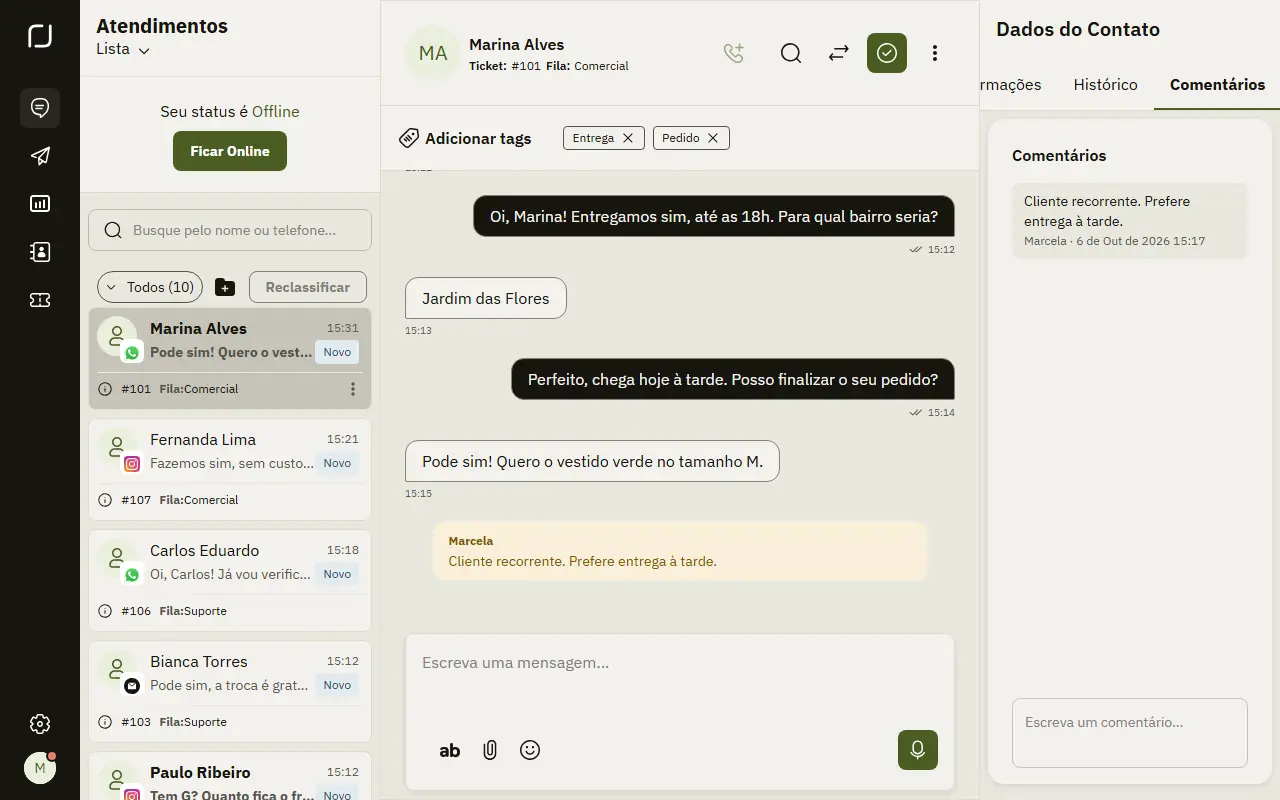Click the user avatar labeled M
The height and width of the screenshot is (800, 1280).
click(40, 768)
